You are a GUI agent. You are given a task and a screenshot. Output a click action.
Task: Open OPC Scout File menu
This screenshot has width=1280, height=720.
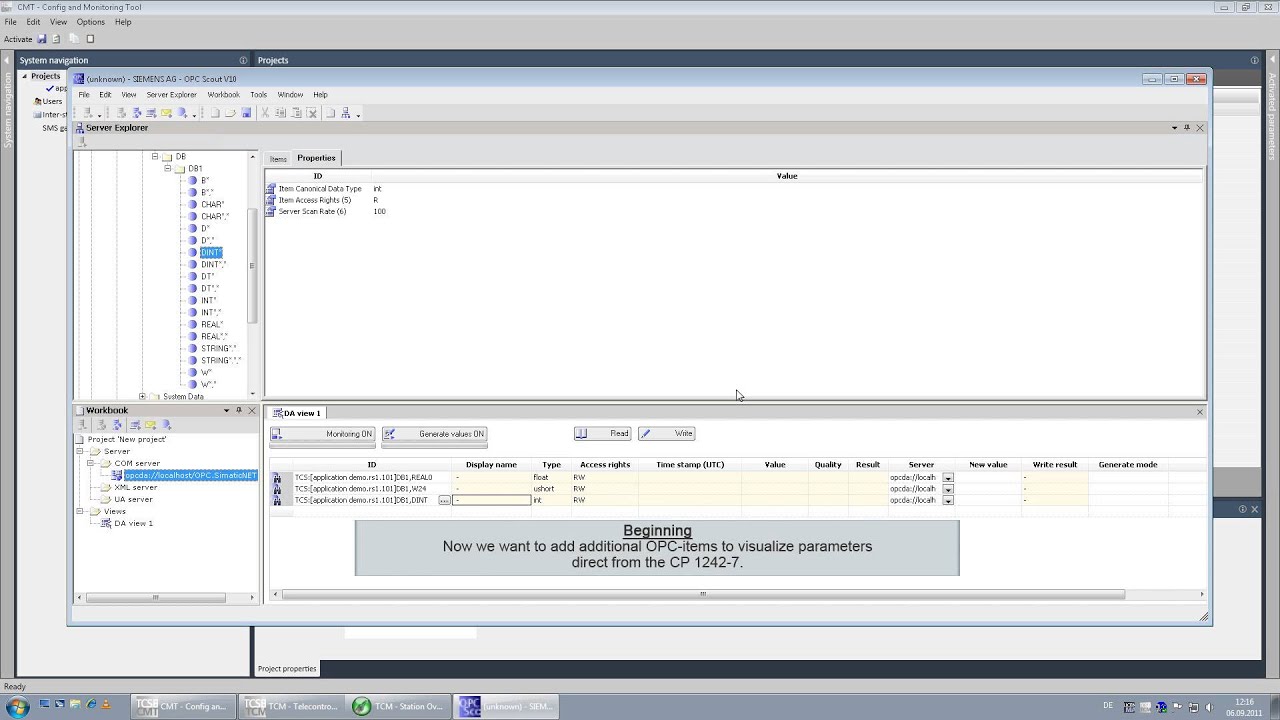(84, 95)
